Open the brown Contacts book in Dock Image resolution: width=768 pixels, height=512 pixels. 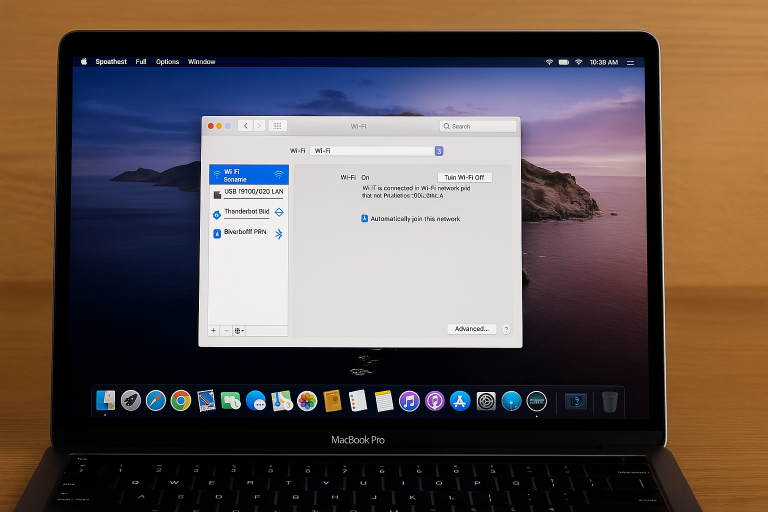(333, 401)
